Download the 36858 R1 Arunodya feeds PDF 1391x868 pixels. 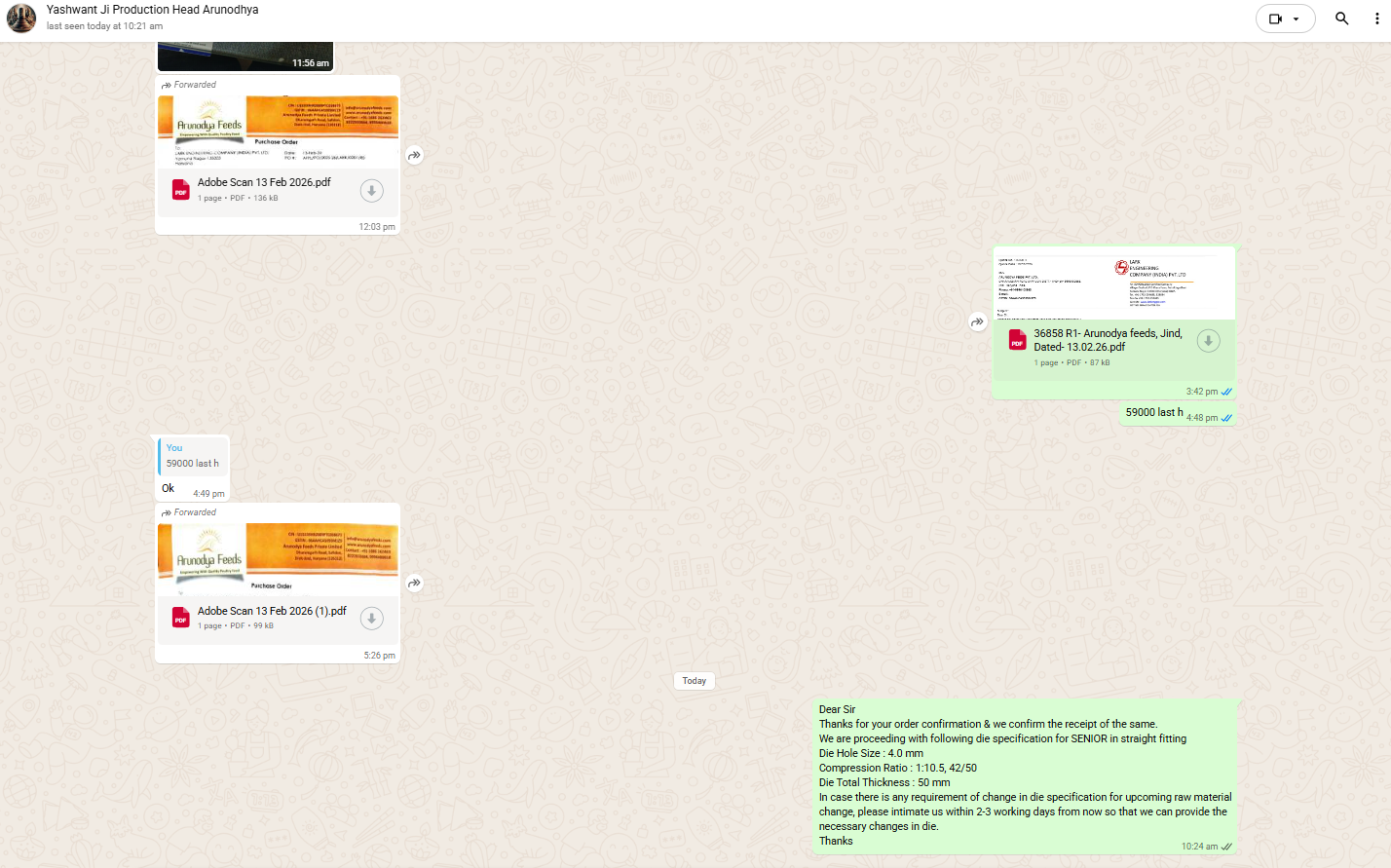click(x=1208, y=341)
